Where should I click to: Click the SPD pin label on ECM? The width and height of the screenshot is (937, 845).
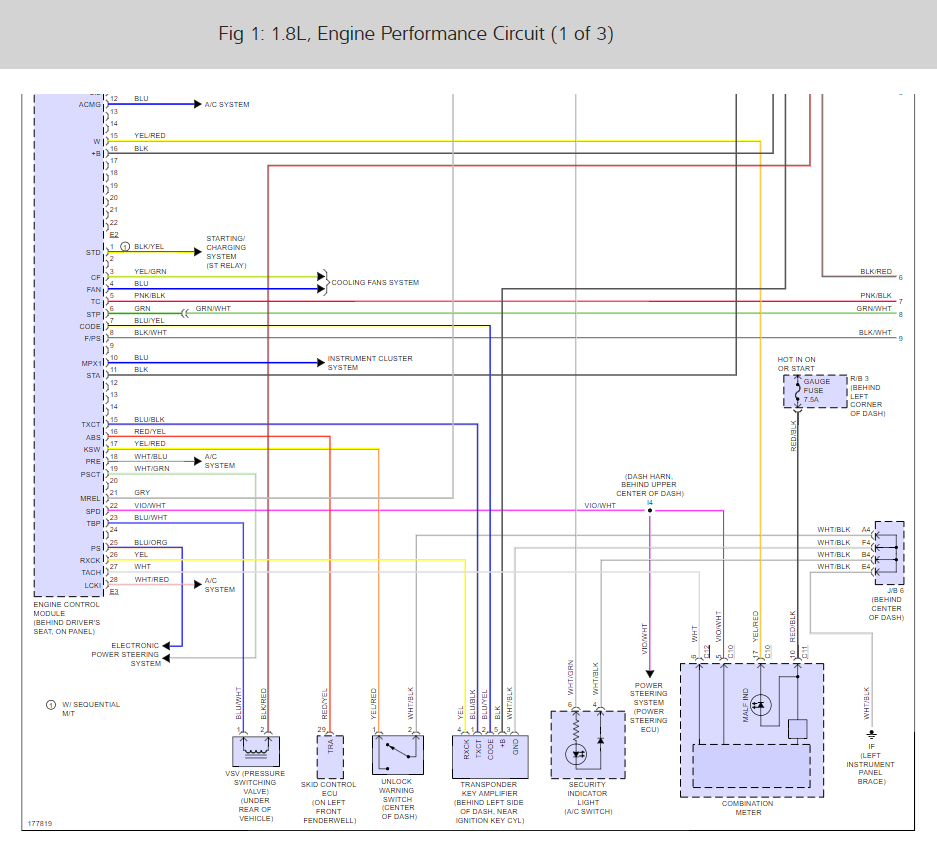93,512
